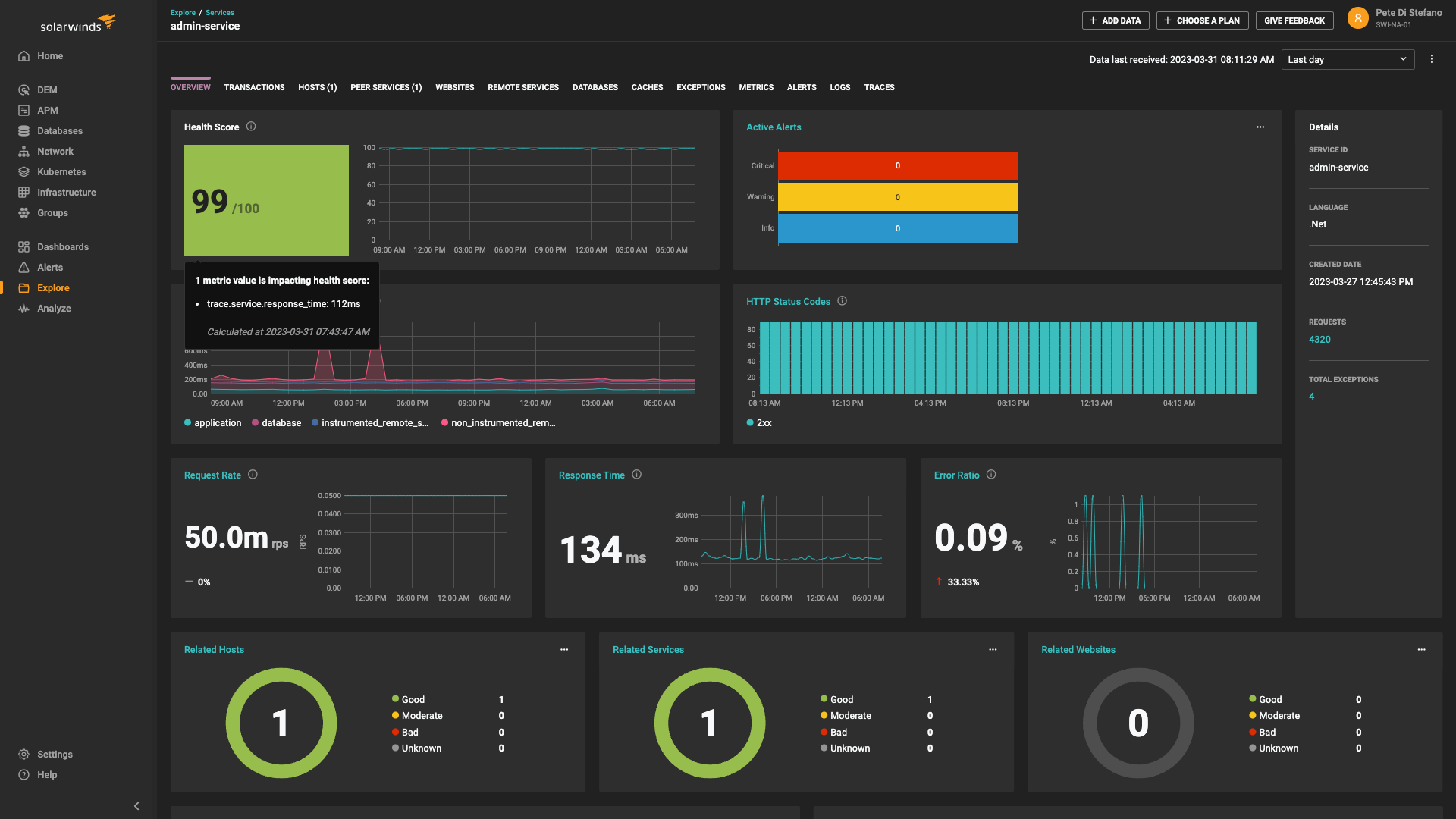This screenshot has width=1456, height=819.
Task: Open the vertical kebab menu near the time range
Action: (1432, 59)
